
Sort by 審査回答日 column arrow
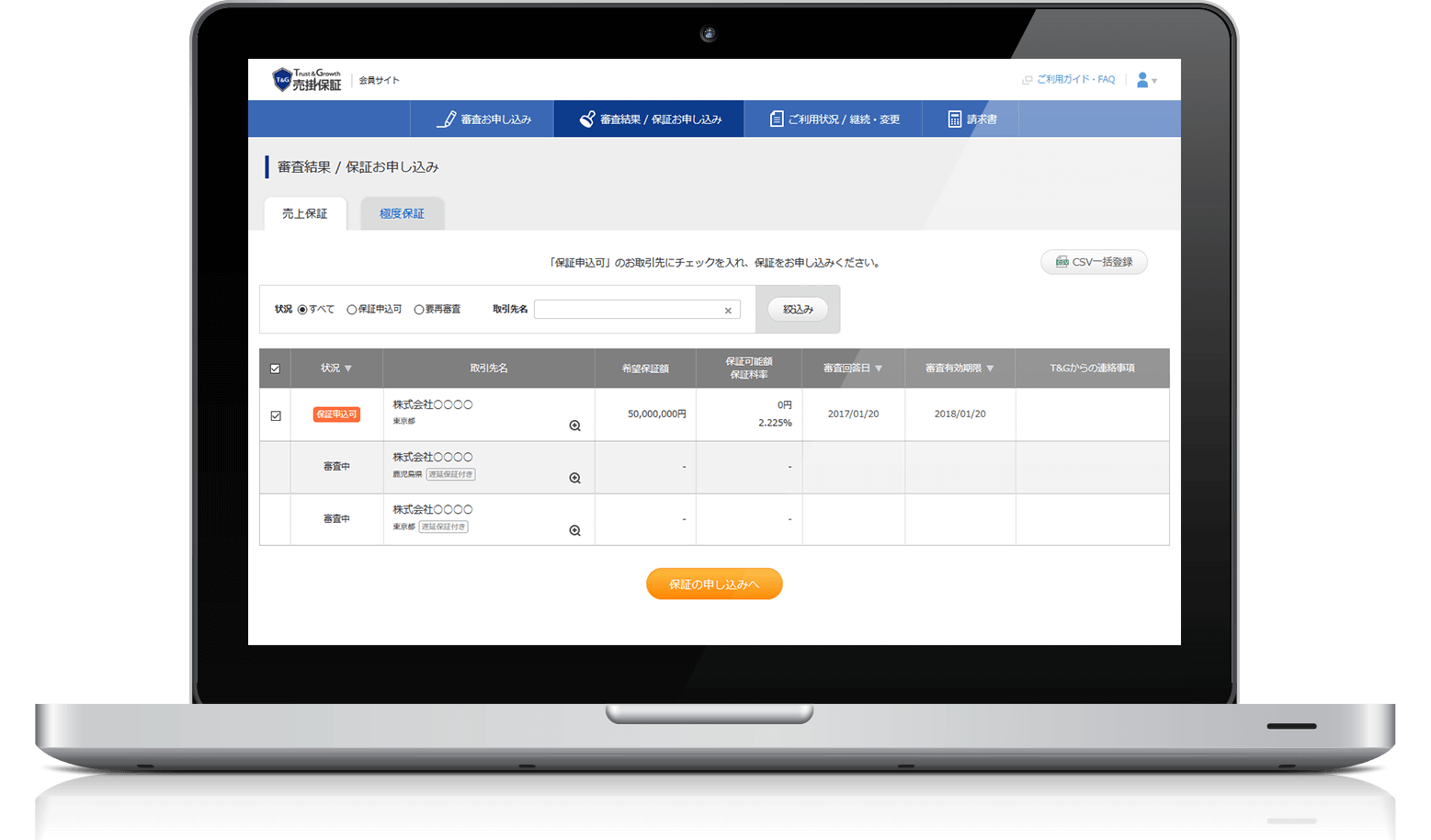click(x=879, y=369)
